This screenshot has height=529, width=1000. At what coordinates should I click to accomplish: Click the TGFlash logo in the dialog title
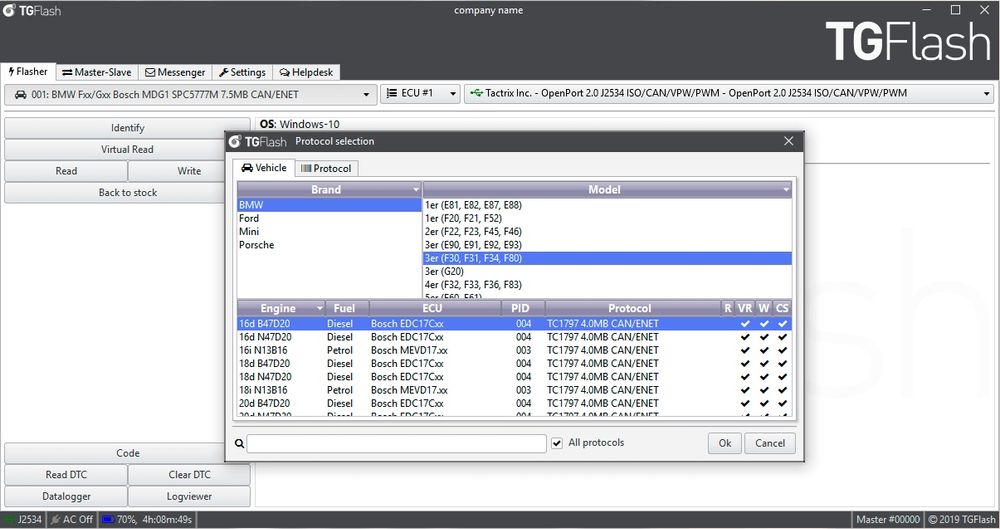coord(259,142)
